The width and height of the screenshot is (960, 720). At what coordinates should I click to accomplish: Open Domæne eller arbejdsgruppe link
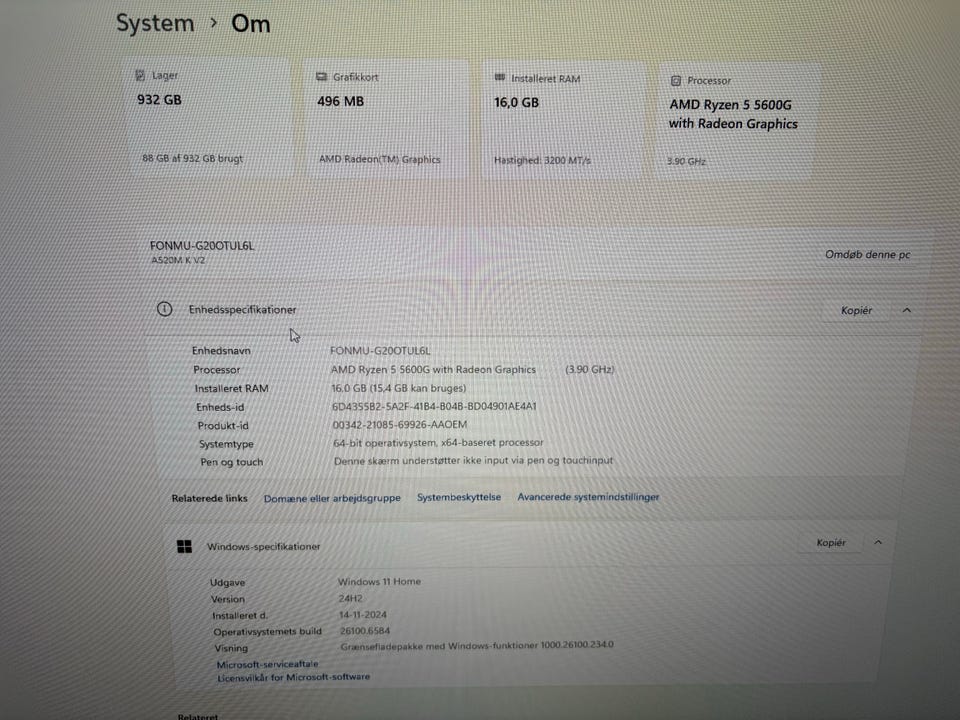tap(332, 498)
